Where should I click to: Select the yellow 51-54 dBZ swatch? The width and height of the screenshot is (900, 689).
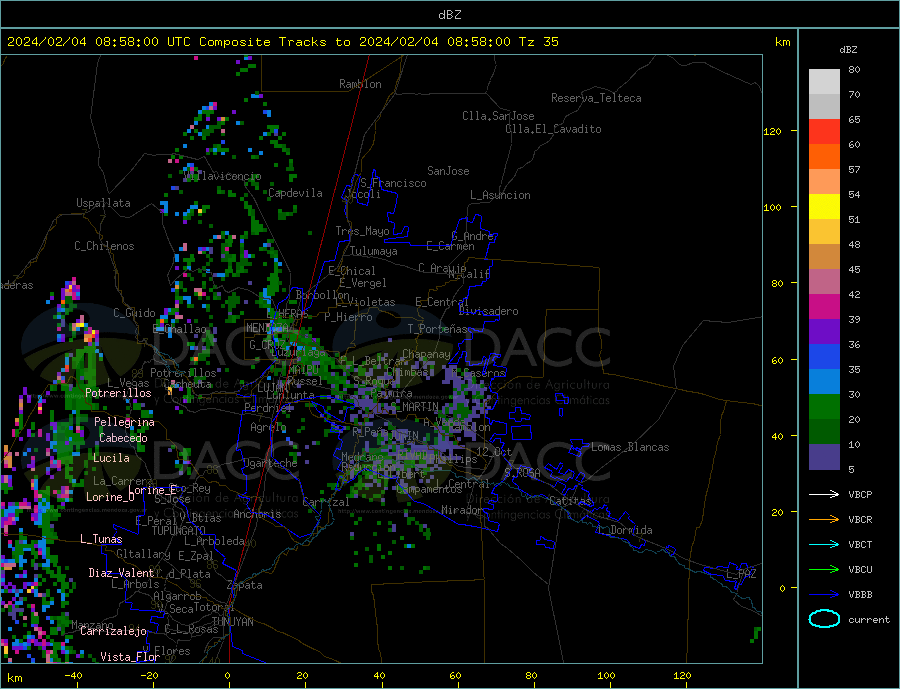click(824, 207)
